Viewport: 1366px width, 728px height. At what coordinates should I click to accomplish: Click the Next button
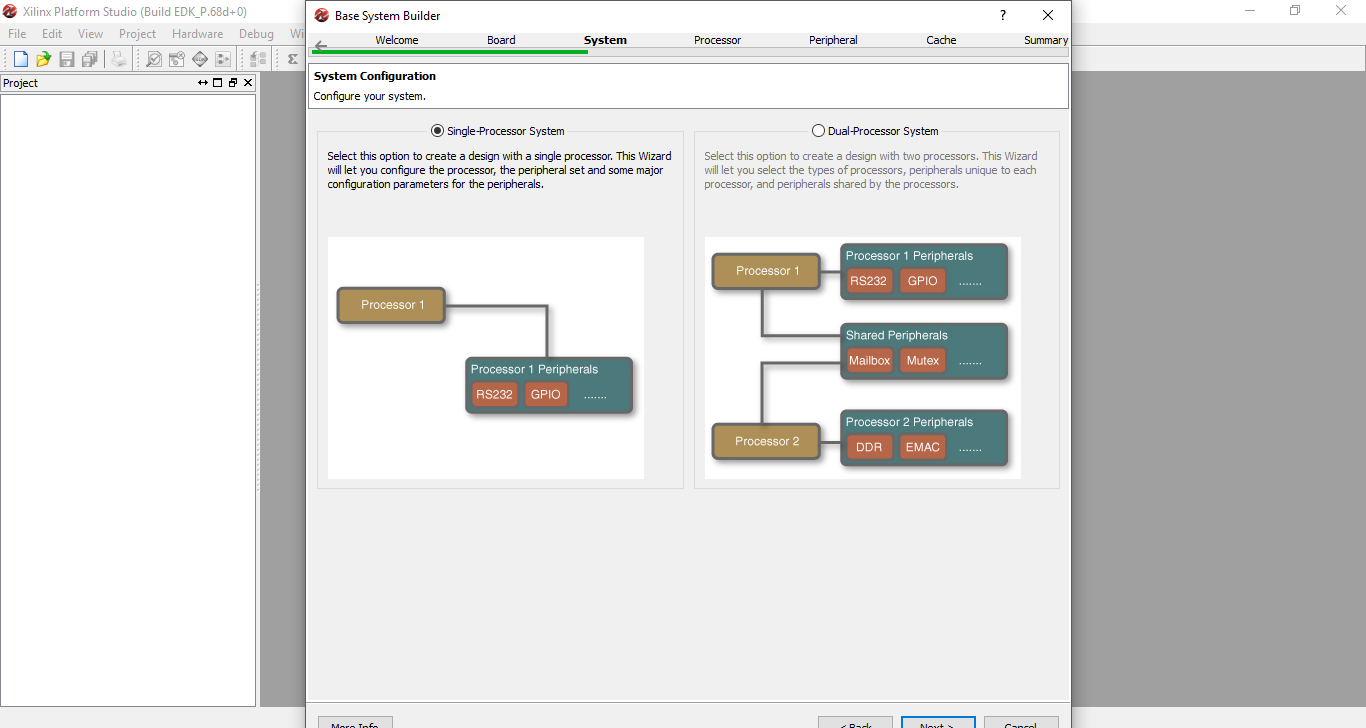click(938, 722)
